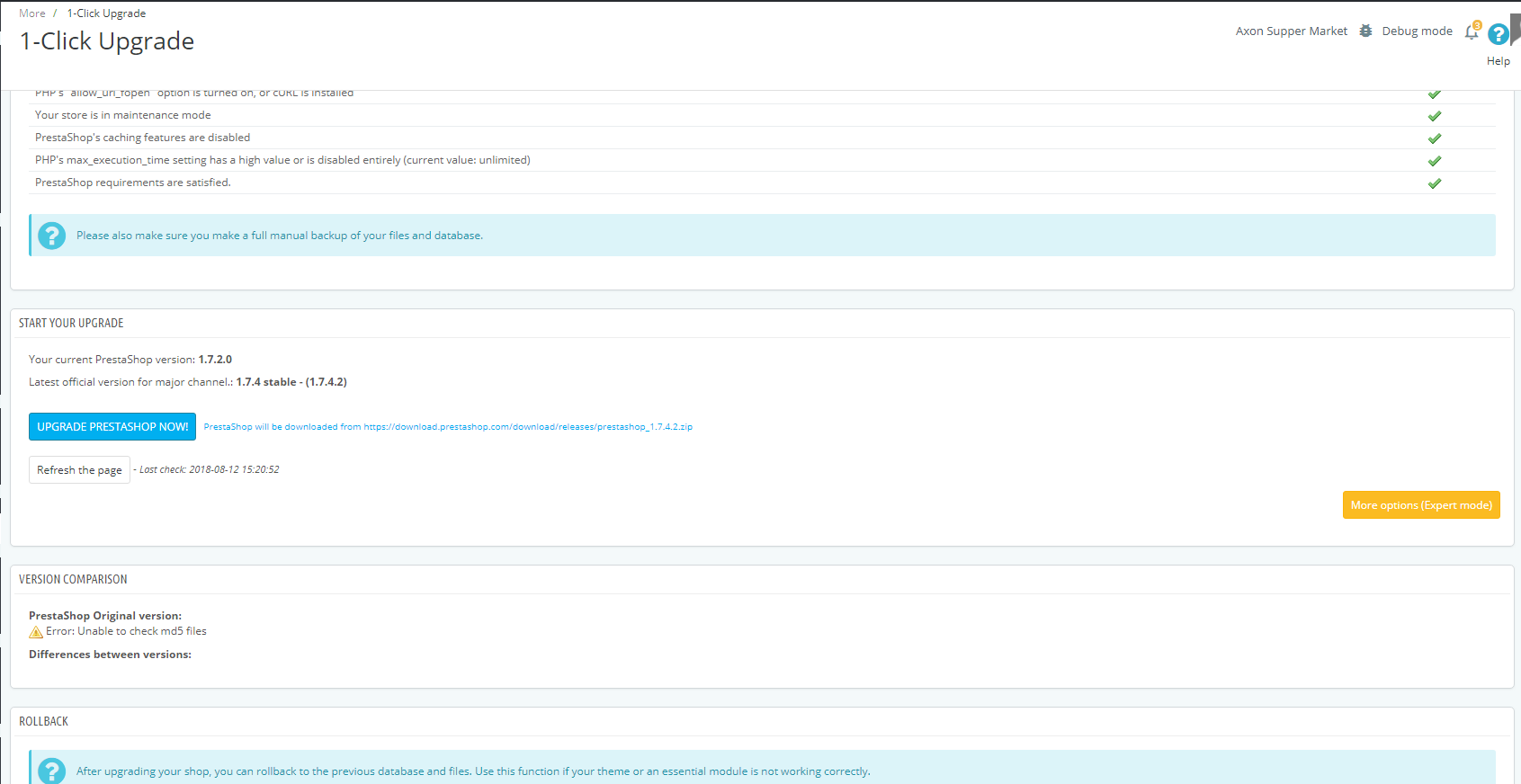
Task: Click the Debug mode label
Action: pyautogui.click(x=1418, y=31)
